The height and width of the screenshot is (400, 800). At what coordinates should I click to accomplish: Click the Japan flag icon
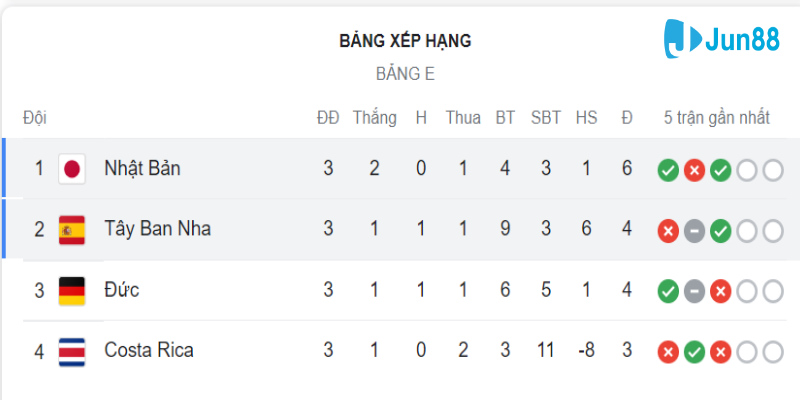[x=72, y=168]
